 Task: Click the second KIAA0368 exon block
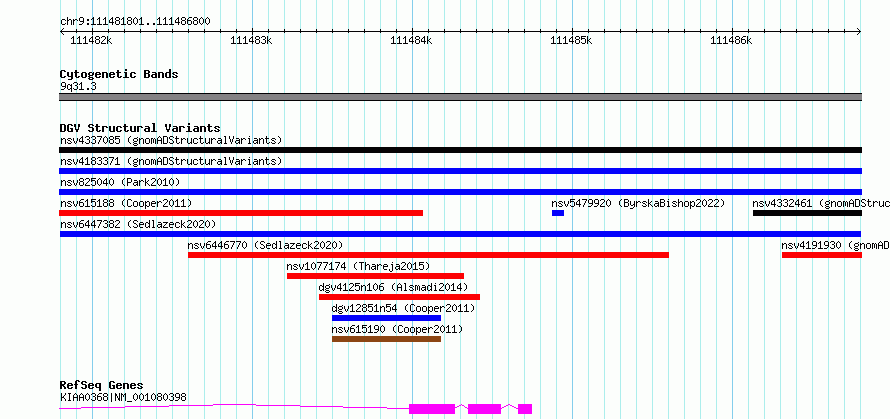[484, 409]
